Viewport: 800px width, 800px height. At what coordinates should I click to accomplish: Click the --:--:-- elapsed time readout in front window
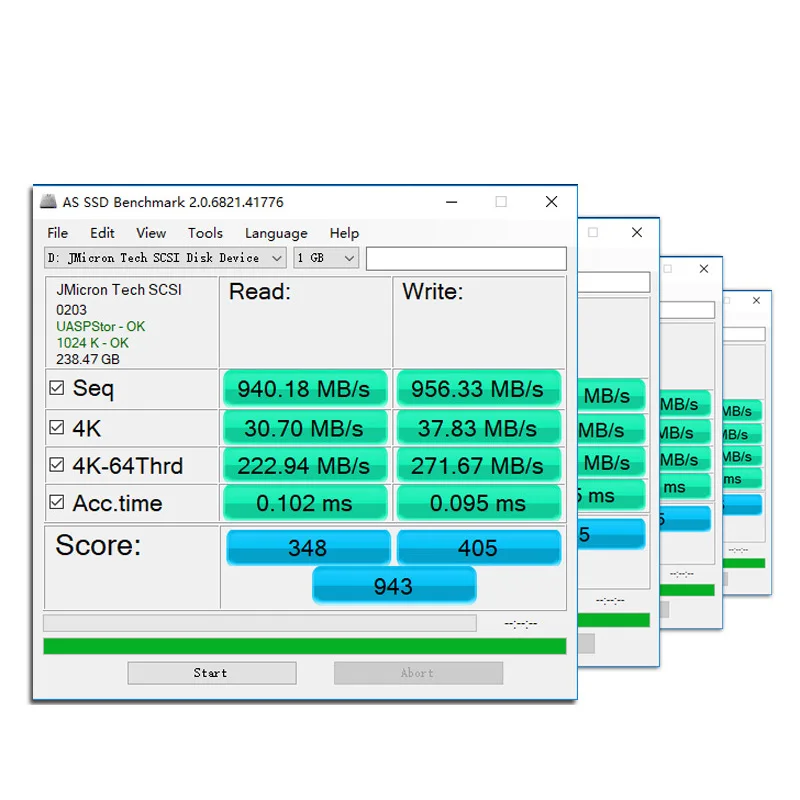click(520, 623)
